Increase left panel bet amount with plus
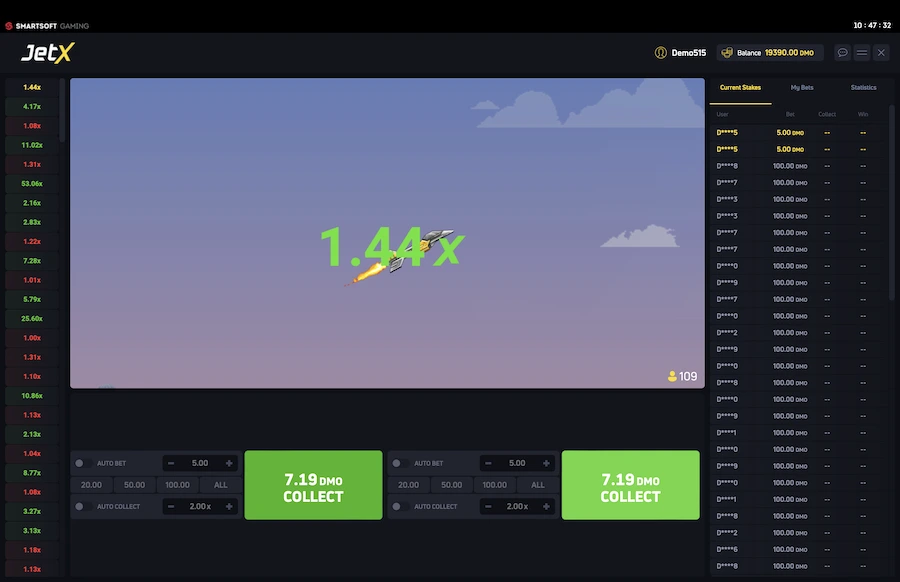 click(x=229, y=463)
